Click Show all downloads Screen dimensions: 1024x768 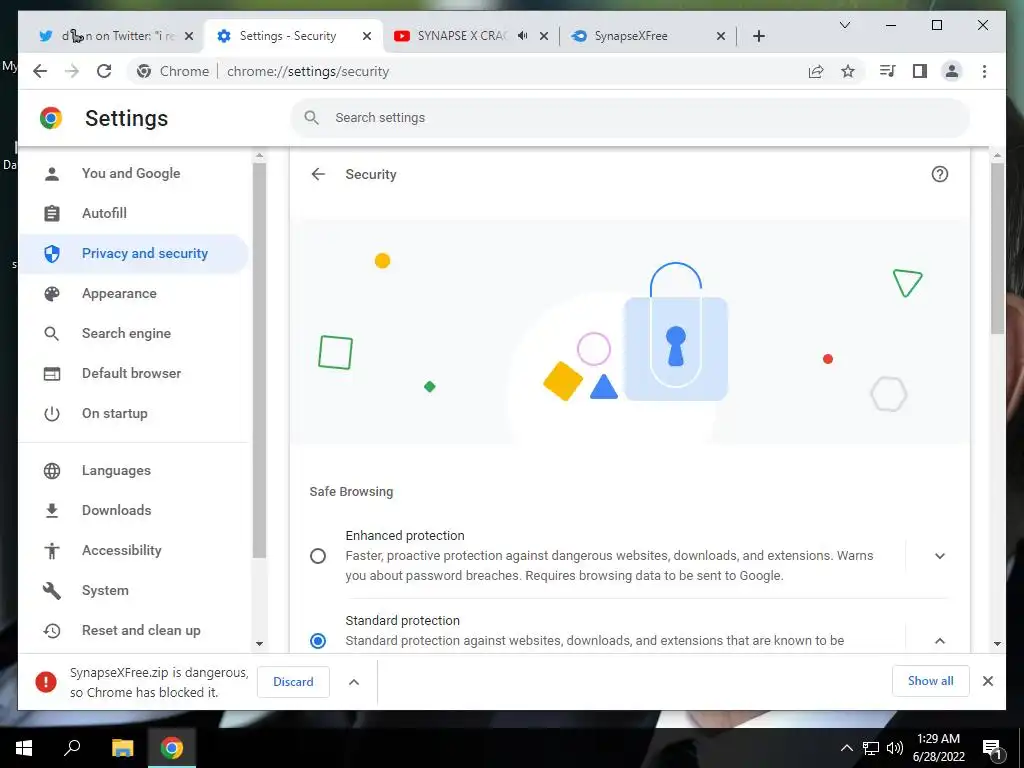coord(931,681)
